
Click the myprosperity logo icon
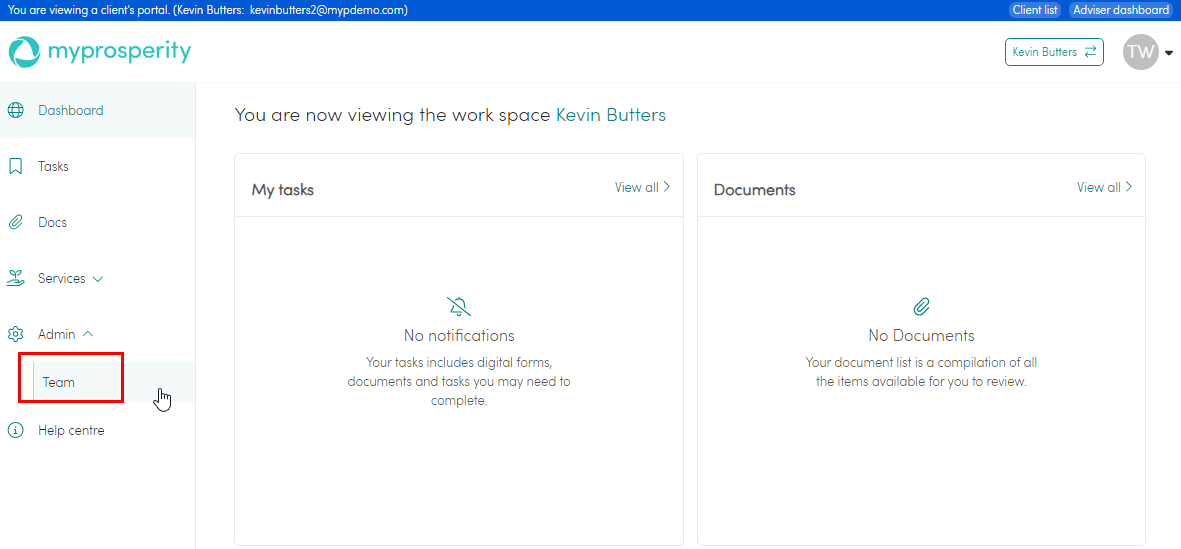click(x=24, y=52)
